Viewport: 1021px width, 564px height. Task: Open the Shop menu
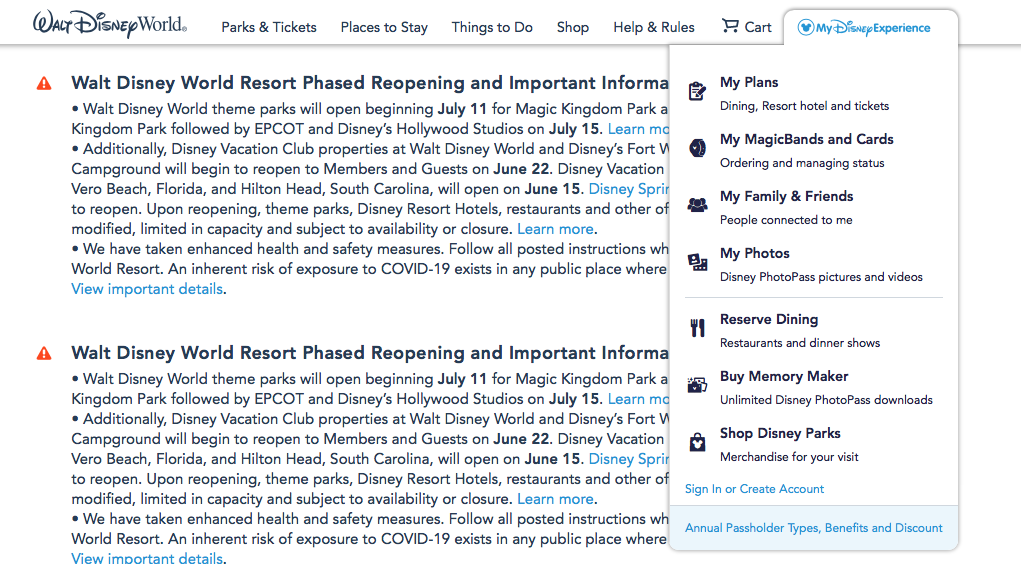573,27
